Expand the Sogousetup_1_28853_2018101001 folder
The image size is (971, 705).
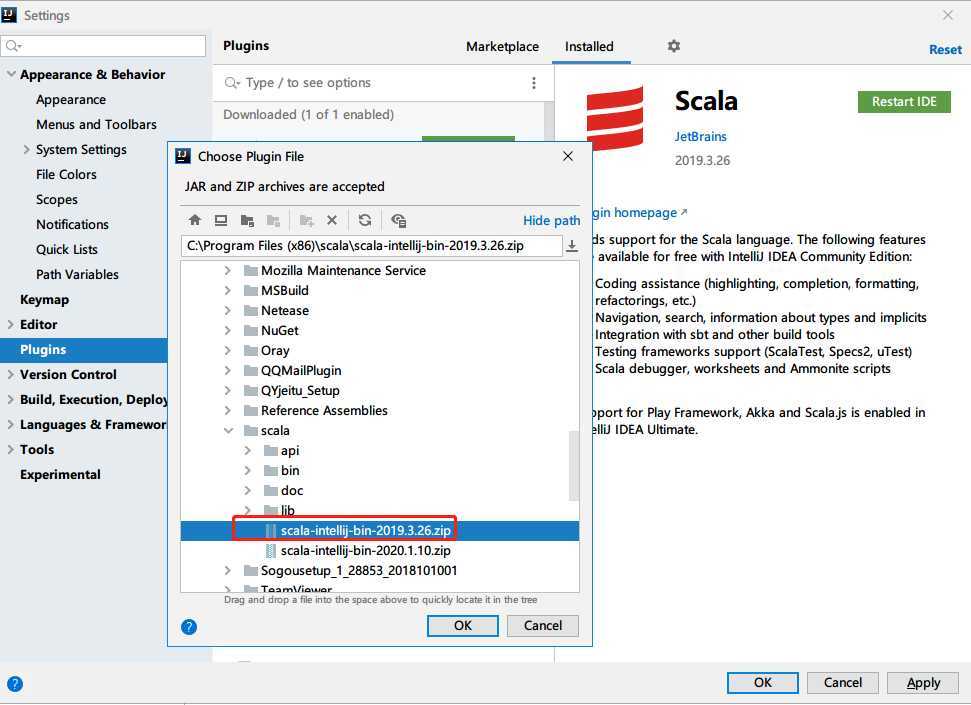coord(228,570)
